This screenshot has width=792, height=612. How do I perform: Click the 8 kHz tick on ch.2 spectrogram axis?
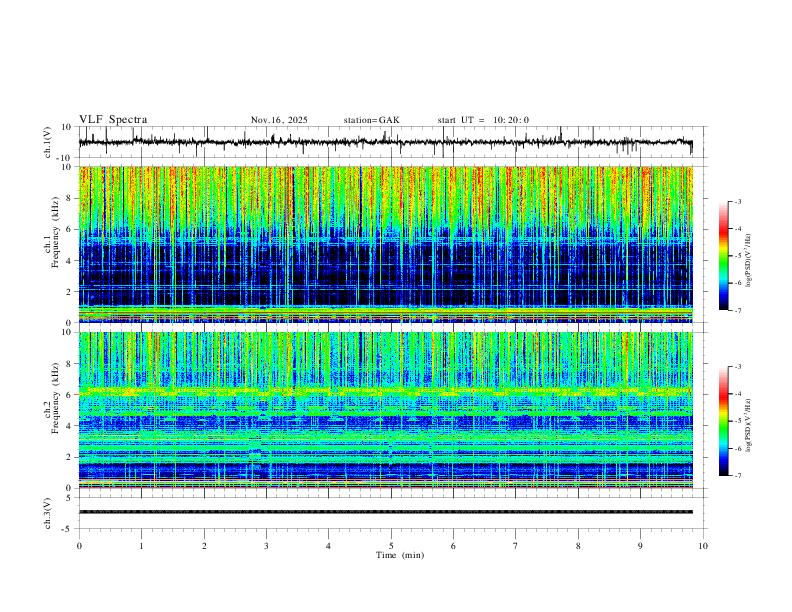tap(71, 364)
